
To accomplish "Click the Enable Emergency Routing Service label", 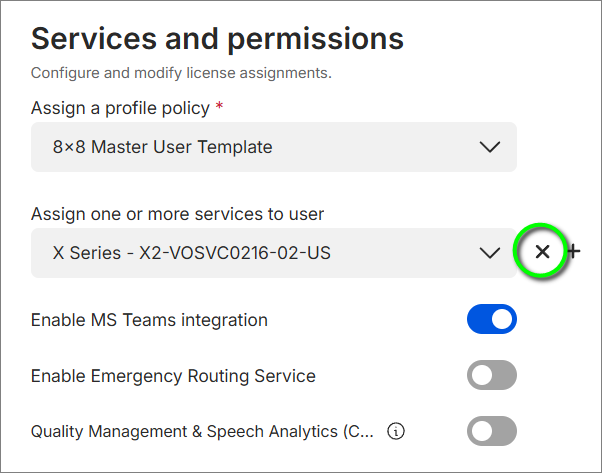I will (173, 376).
